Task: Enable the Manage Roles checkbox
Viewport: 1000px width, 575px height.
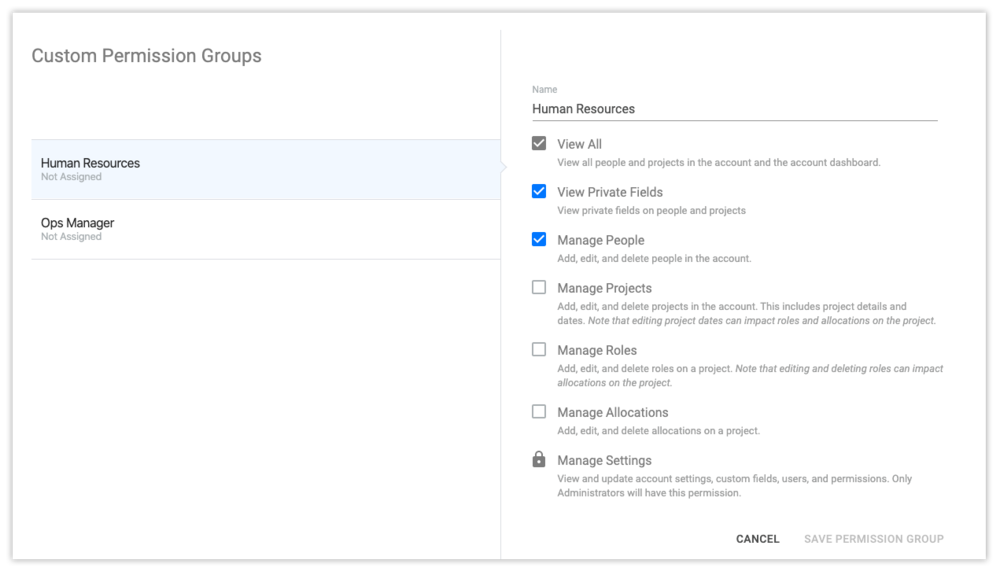Action: [539, 349]
